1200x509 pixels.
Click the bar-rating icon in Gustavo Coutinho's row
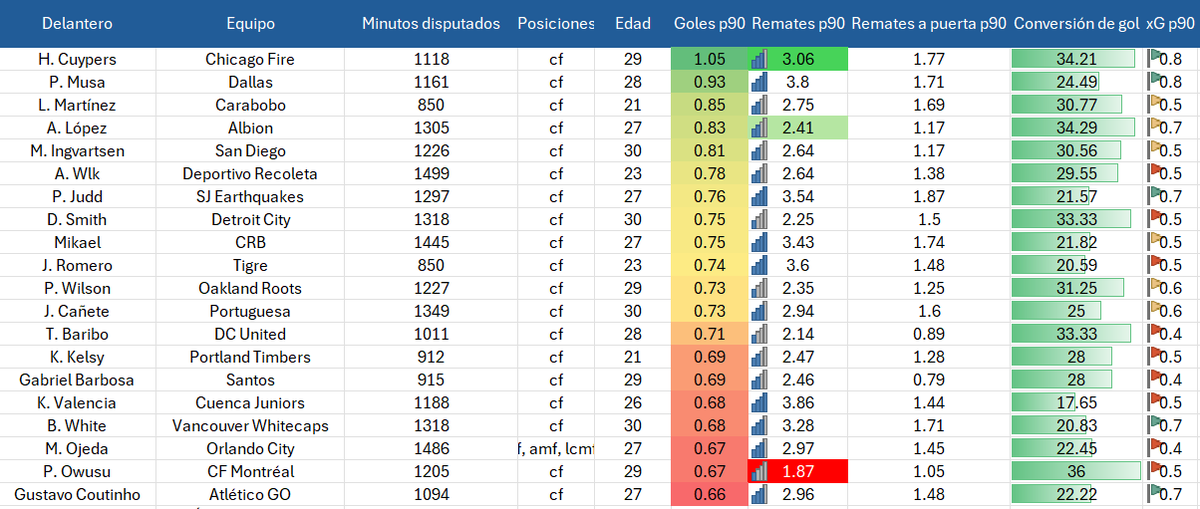pyautogui.click(x=758, y=495)
